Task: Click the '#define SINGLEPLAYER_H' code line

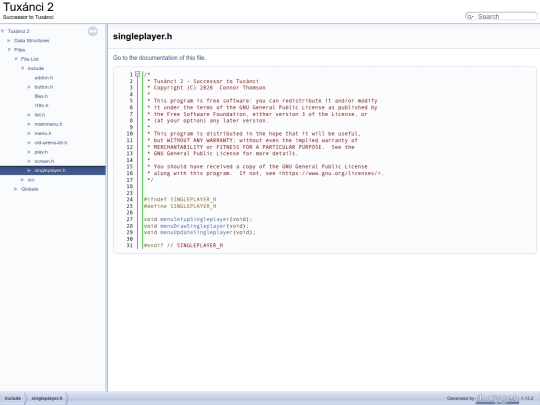Action: point(180,206)
